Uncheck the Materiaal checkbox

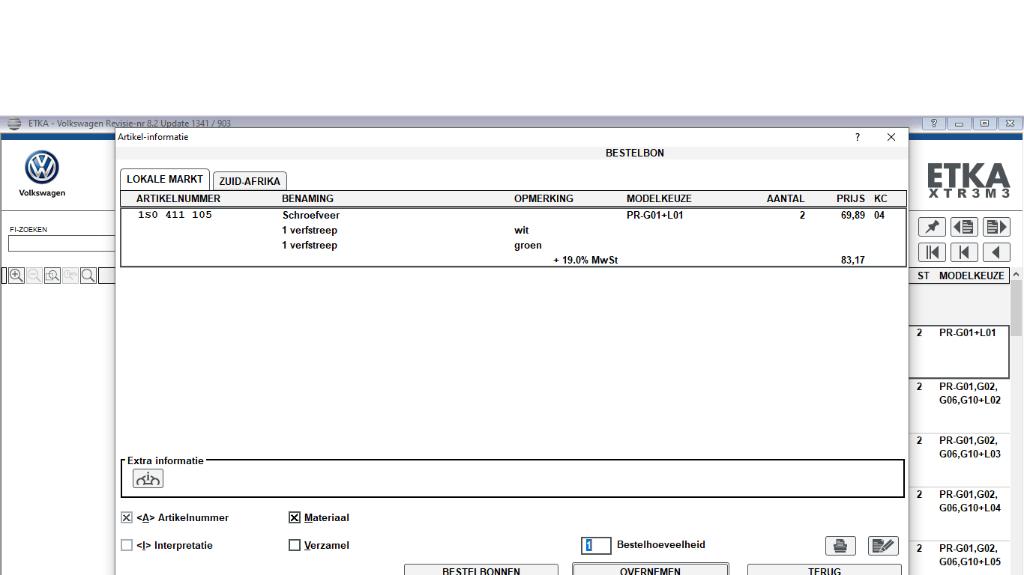point(294,518)
